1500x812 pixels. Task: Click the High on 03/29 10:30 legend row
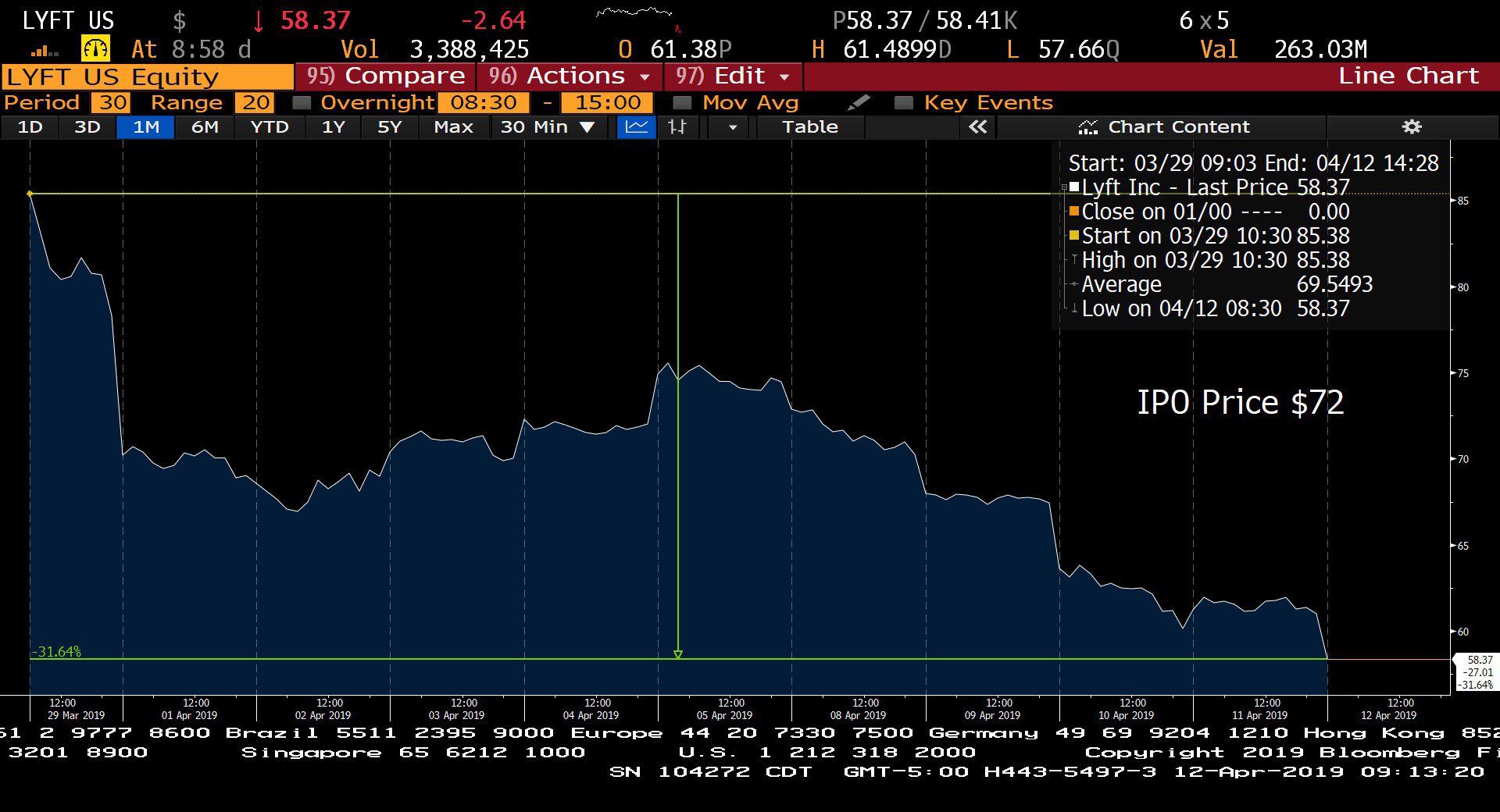coord(1210,260)
